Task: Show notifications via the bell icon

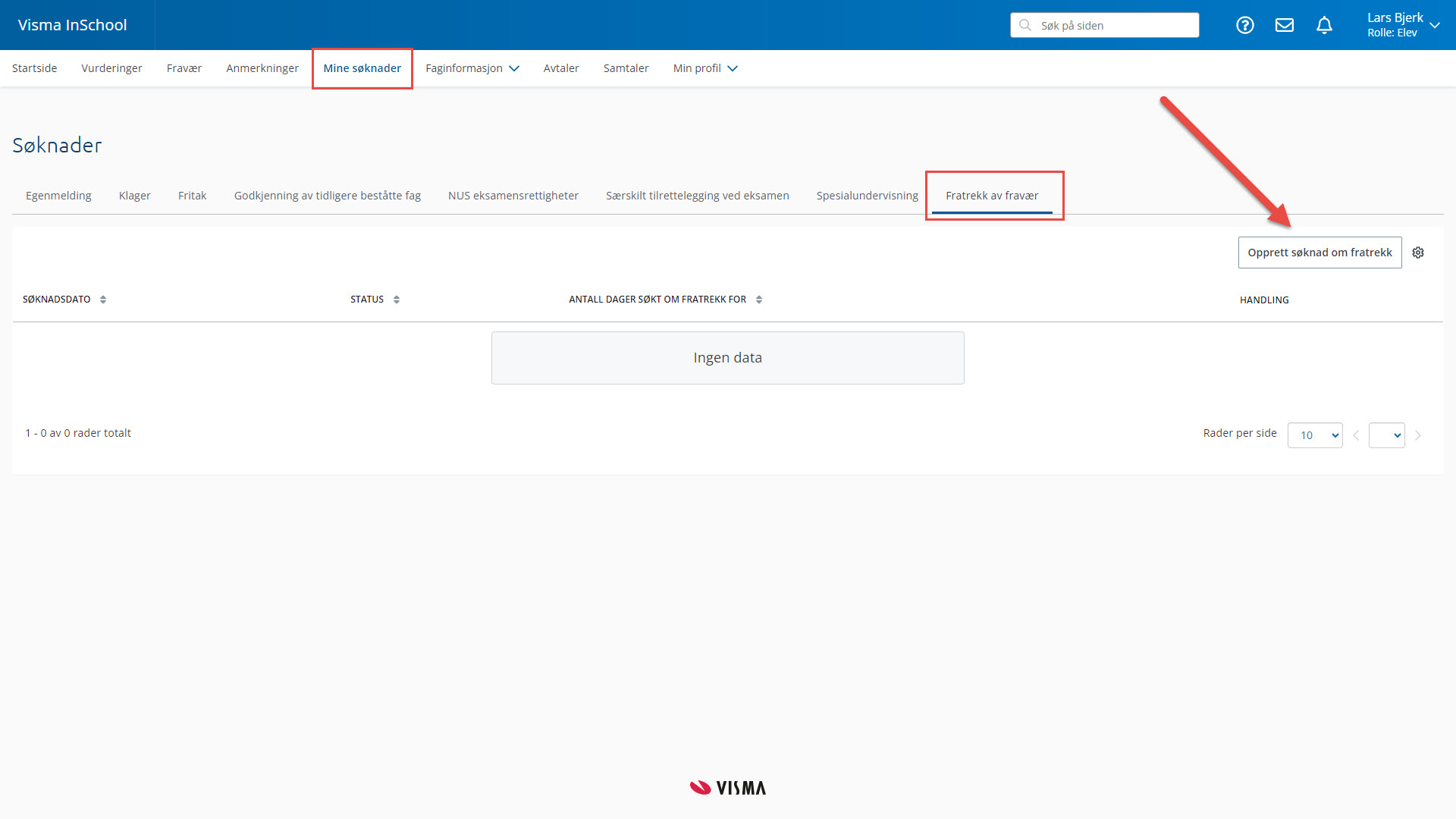Action: pyautogui.click(x=1324, y=25)
